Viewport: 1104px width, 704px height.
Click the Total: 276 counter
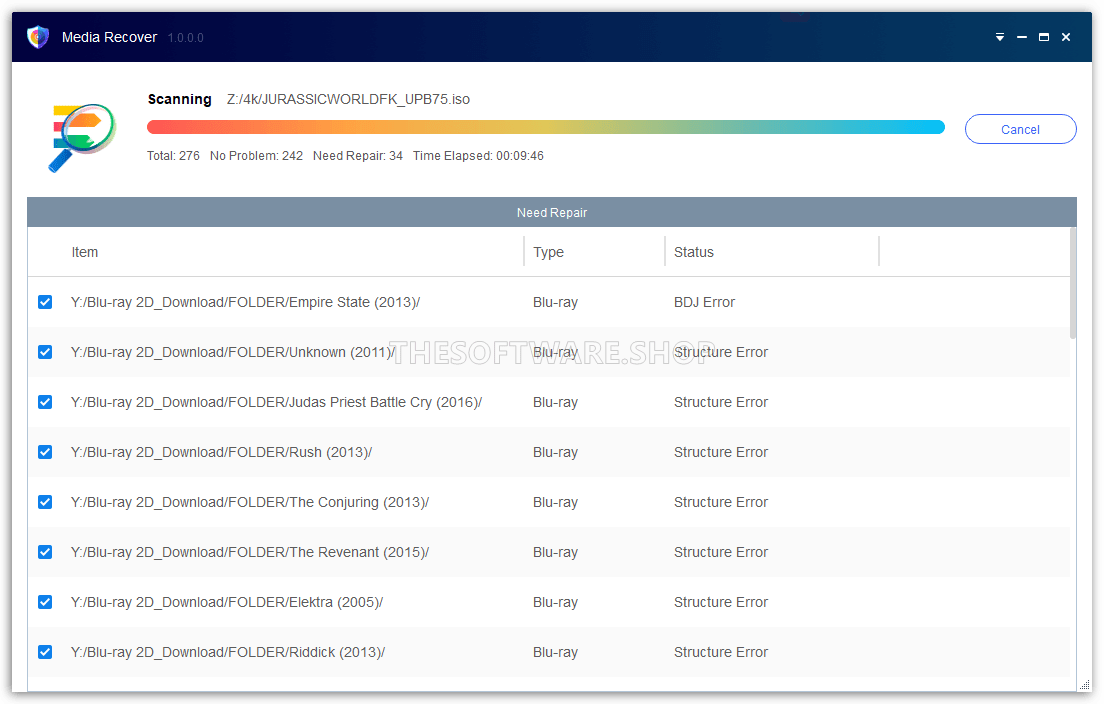point(173,156)
